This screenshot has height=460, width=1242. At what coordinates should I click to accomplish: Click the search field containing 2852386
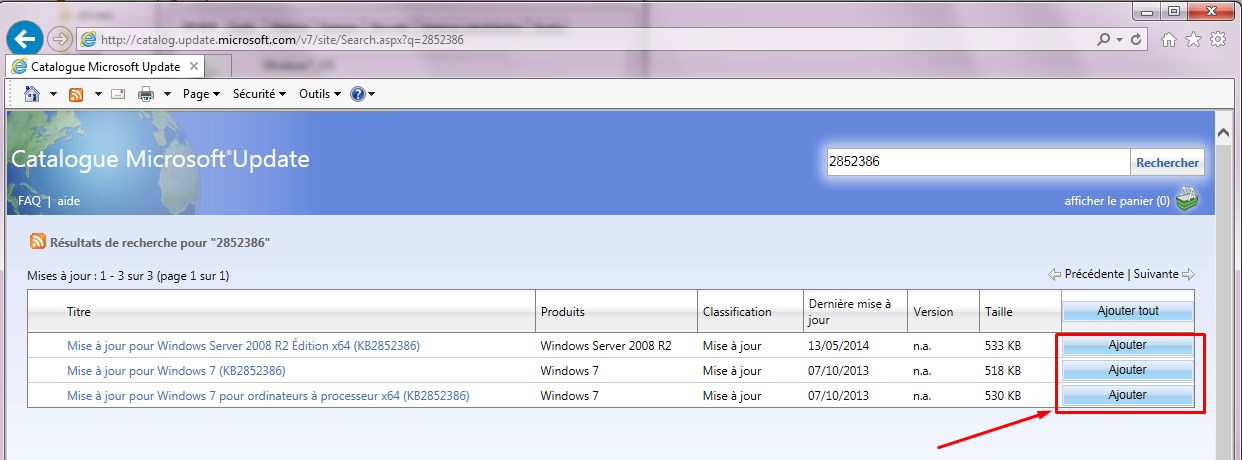(x=977, y=162)
